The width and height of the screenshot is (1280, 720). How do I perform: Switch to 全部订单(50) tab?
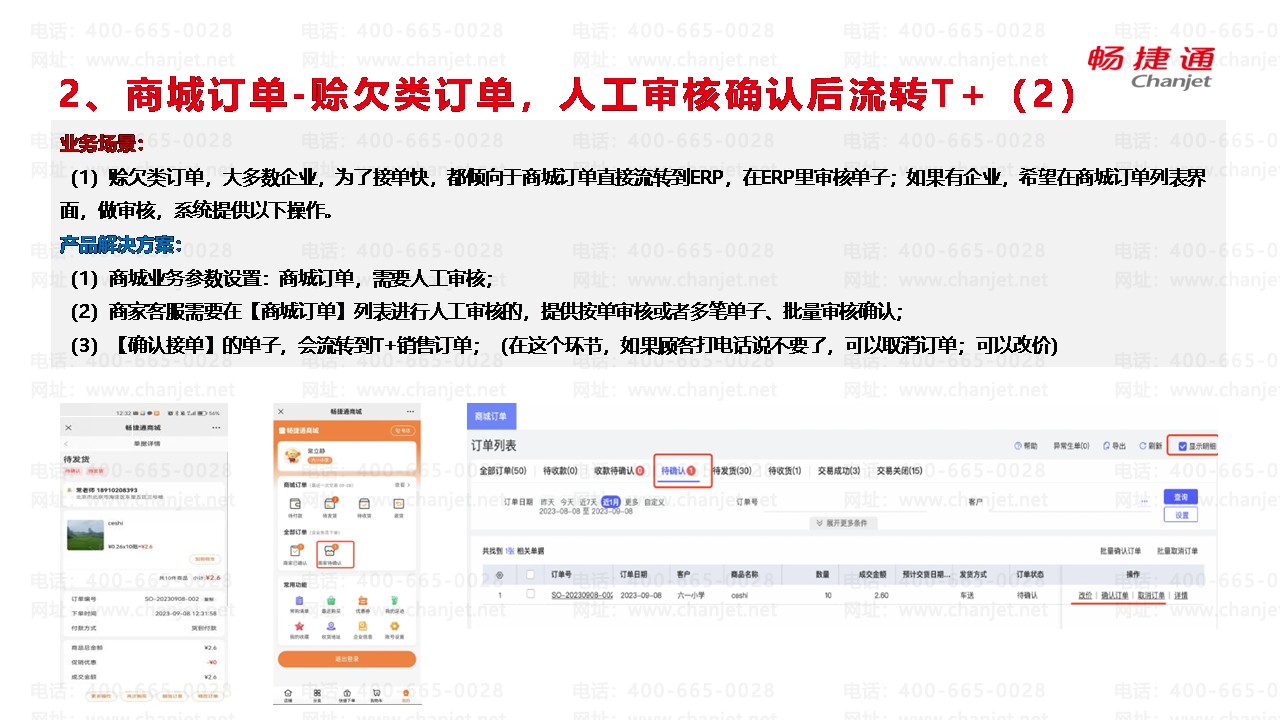point(503,471)
